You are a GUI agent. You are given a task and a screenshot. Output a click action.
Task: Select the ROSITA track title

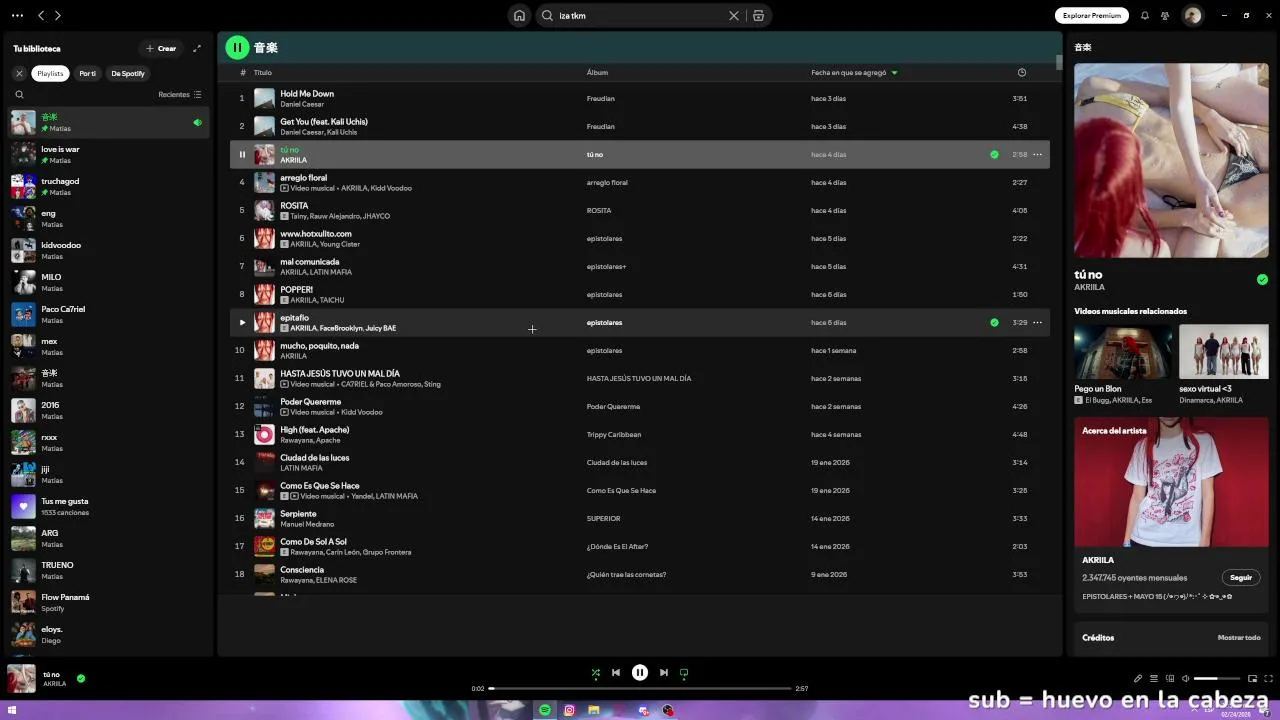point(294,205)
